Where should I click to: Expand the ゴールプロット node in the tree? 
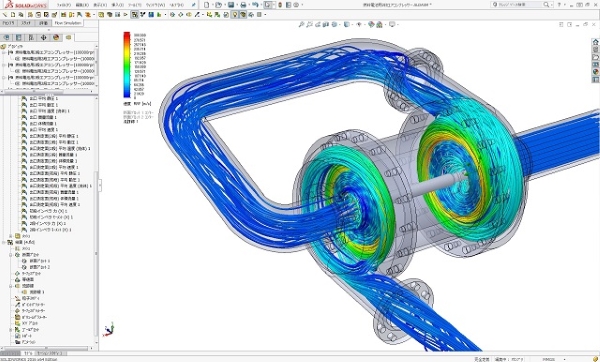(11, 329)
